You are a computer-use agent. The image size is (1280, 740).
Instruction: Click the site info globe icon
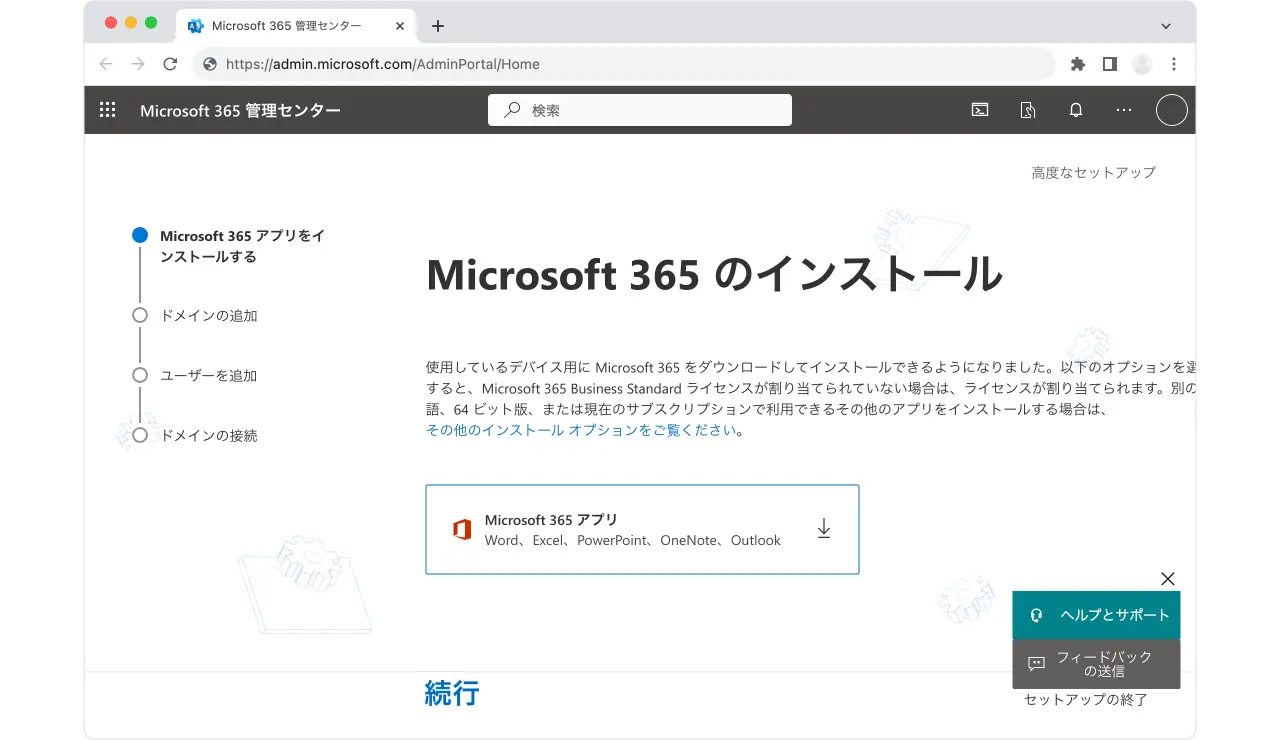point(210,64)
